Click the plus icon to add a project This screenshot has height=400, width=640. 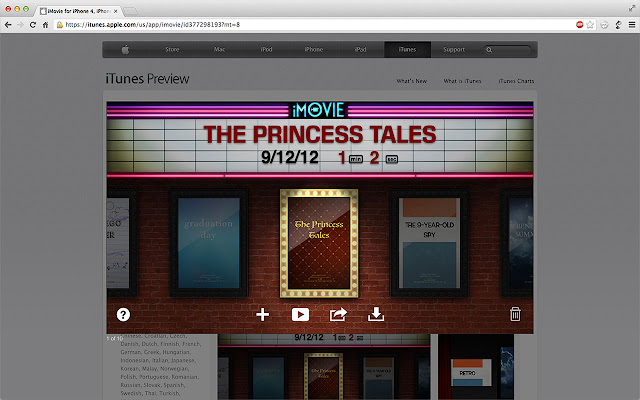(x=262, y=314)
